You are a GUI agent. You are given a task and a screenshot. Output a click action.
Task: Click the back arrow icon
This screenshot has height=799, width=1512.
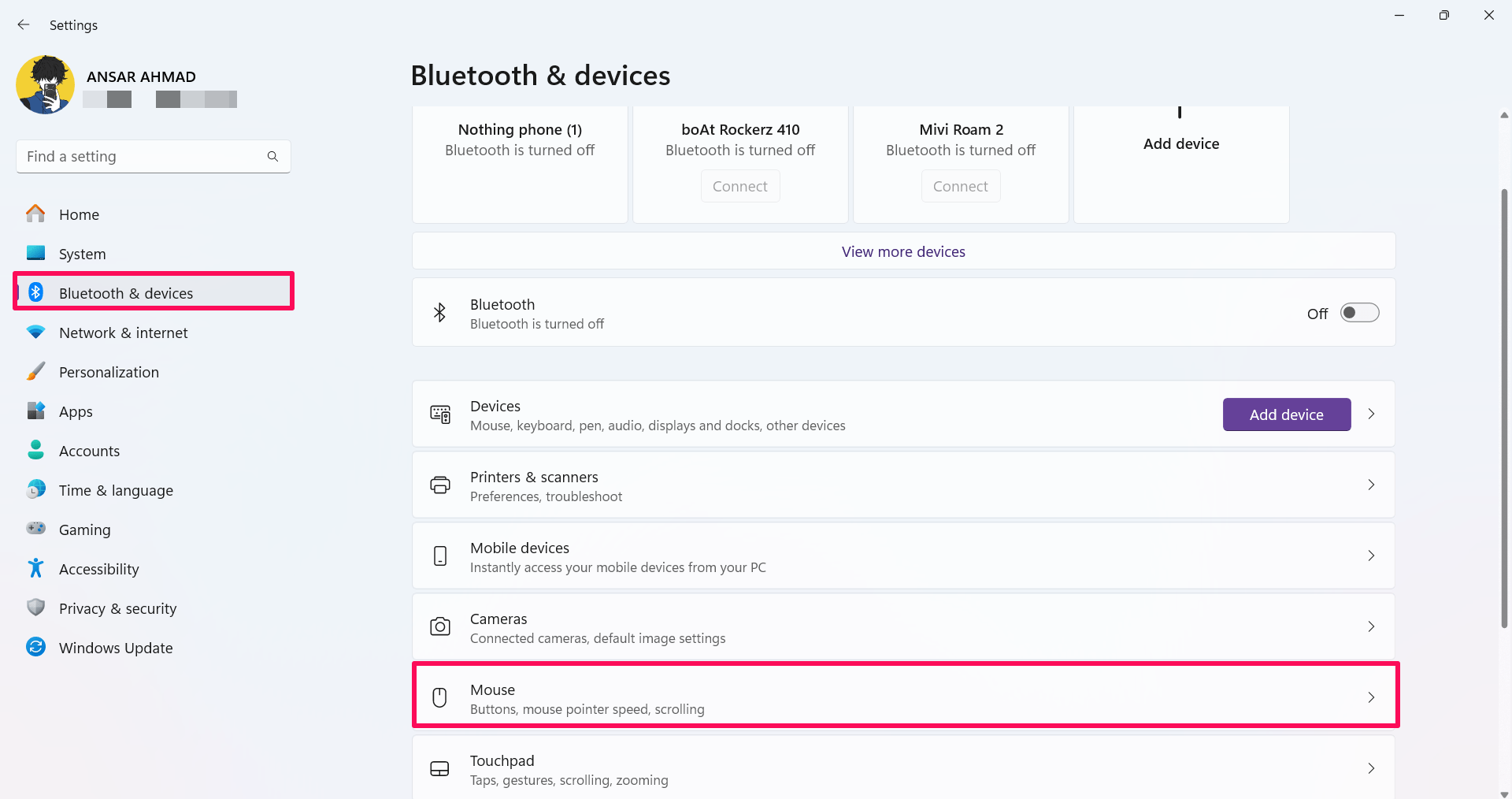coord(24,24)
